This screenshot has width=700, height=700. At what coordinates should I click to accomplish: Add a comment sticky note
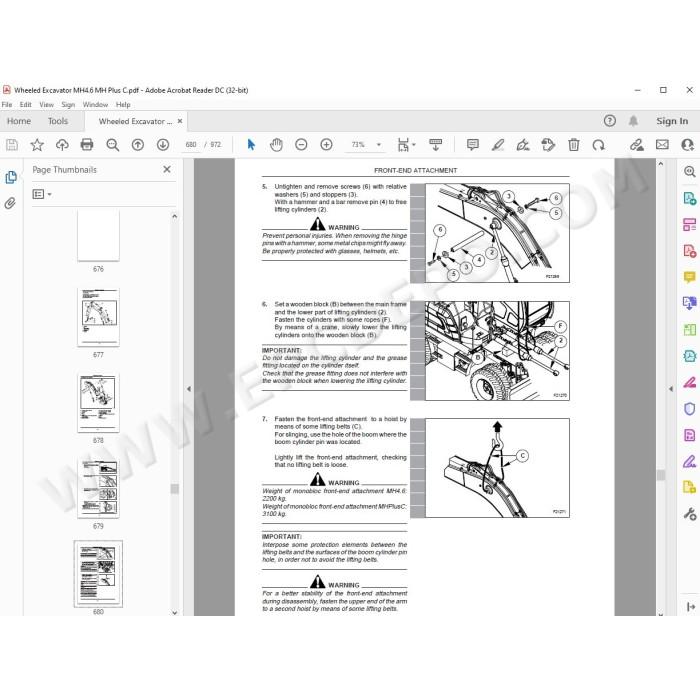pos(473,145)
